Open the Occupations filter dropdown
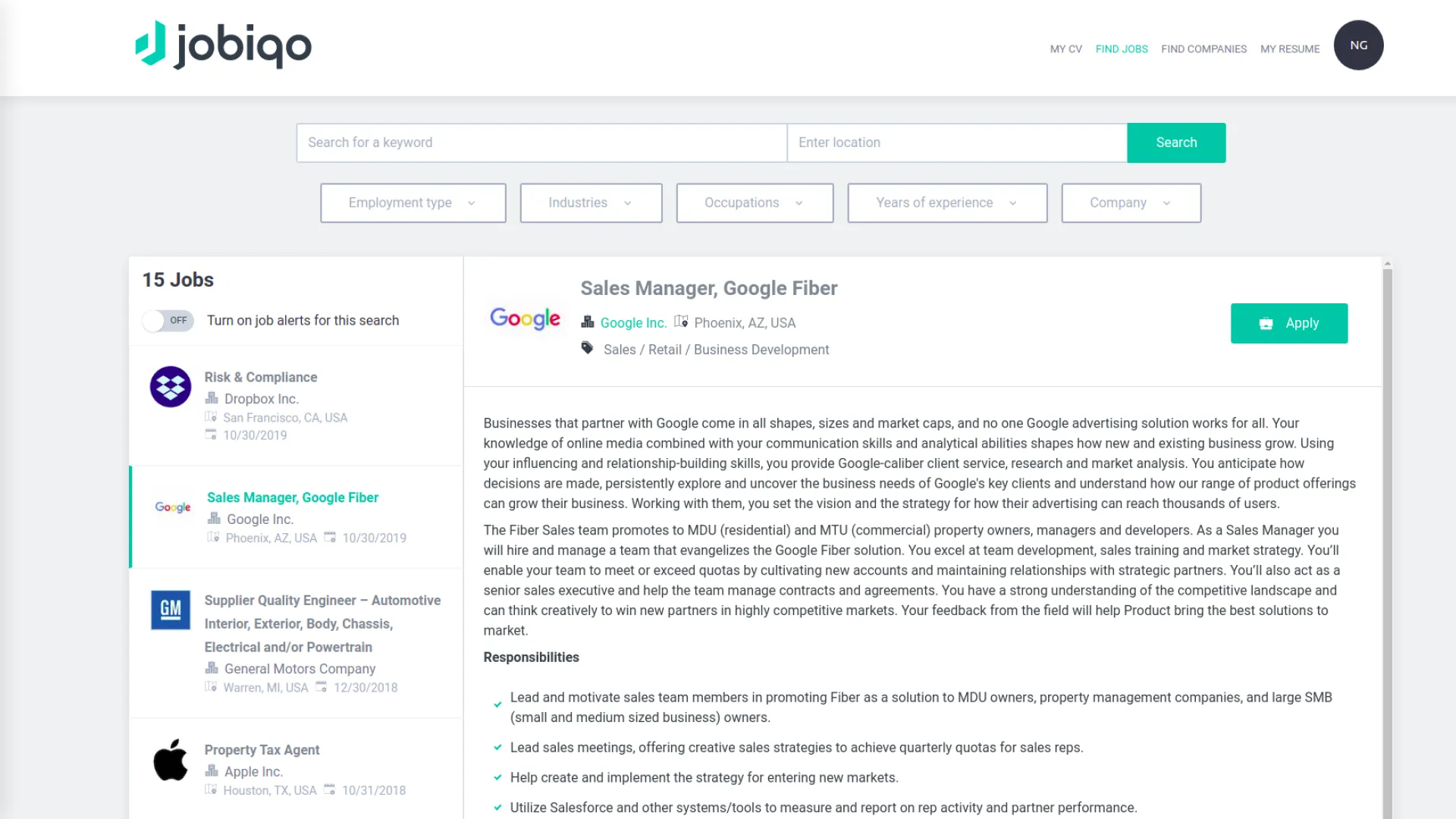The width and height of the screenshot is (1456, 819). pyautogui.click(x=755, y=203)
